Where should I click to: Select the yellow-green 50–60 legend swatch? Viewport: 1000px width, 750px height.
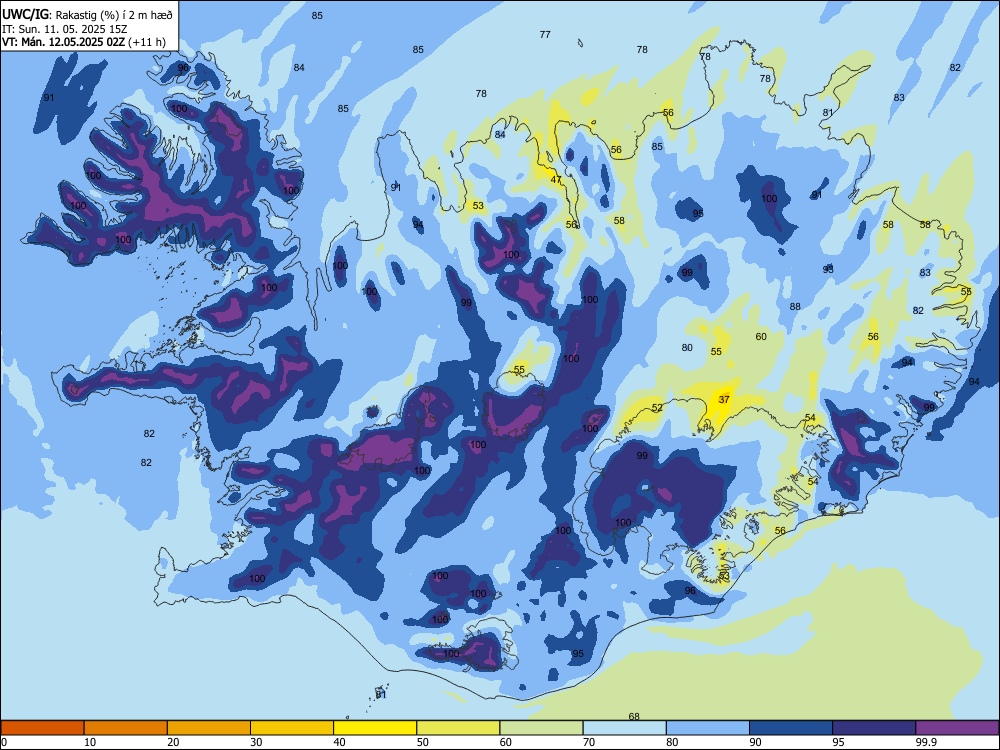coord(458,728)
